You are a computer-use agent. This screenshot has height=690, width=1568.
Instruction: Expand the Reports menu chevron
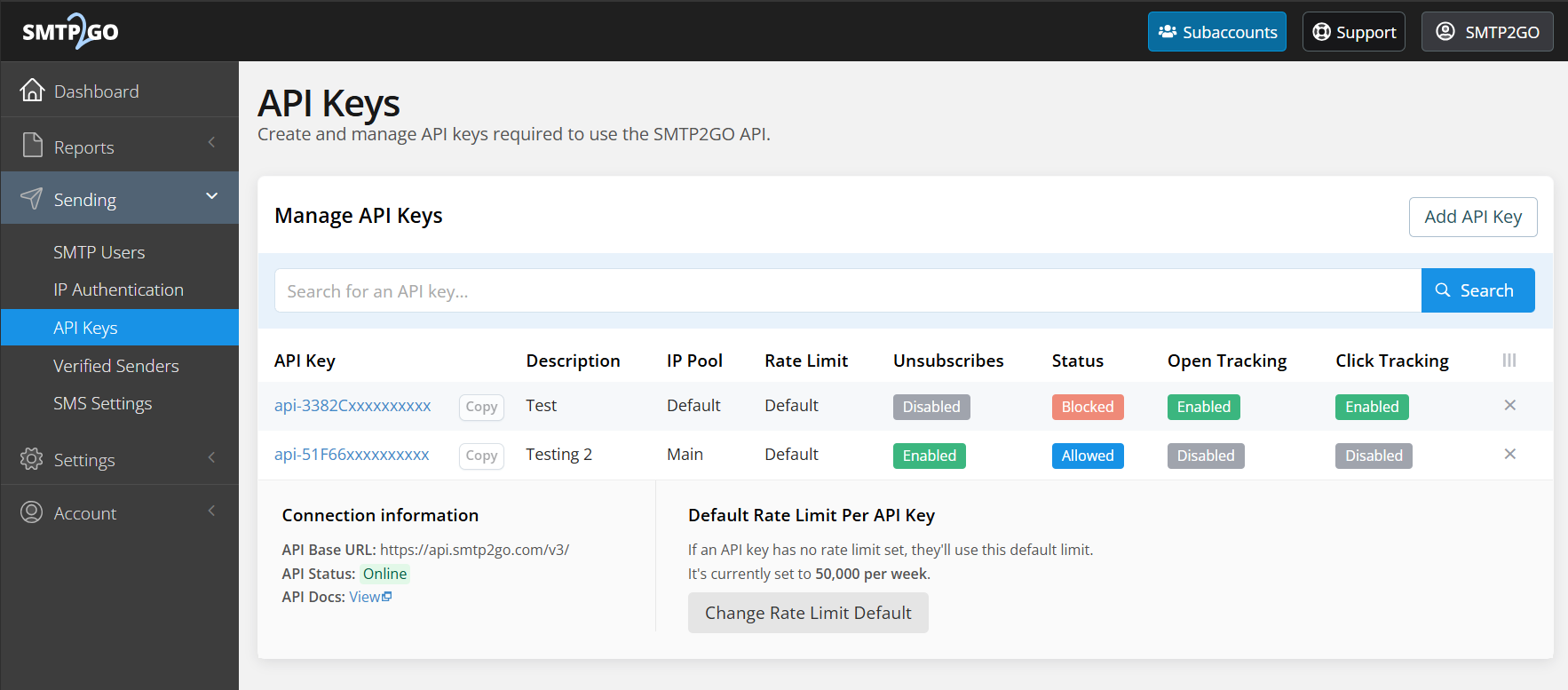(211, 142)
